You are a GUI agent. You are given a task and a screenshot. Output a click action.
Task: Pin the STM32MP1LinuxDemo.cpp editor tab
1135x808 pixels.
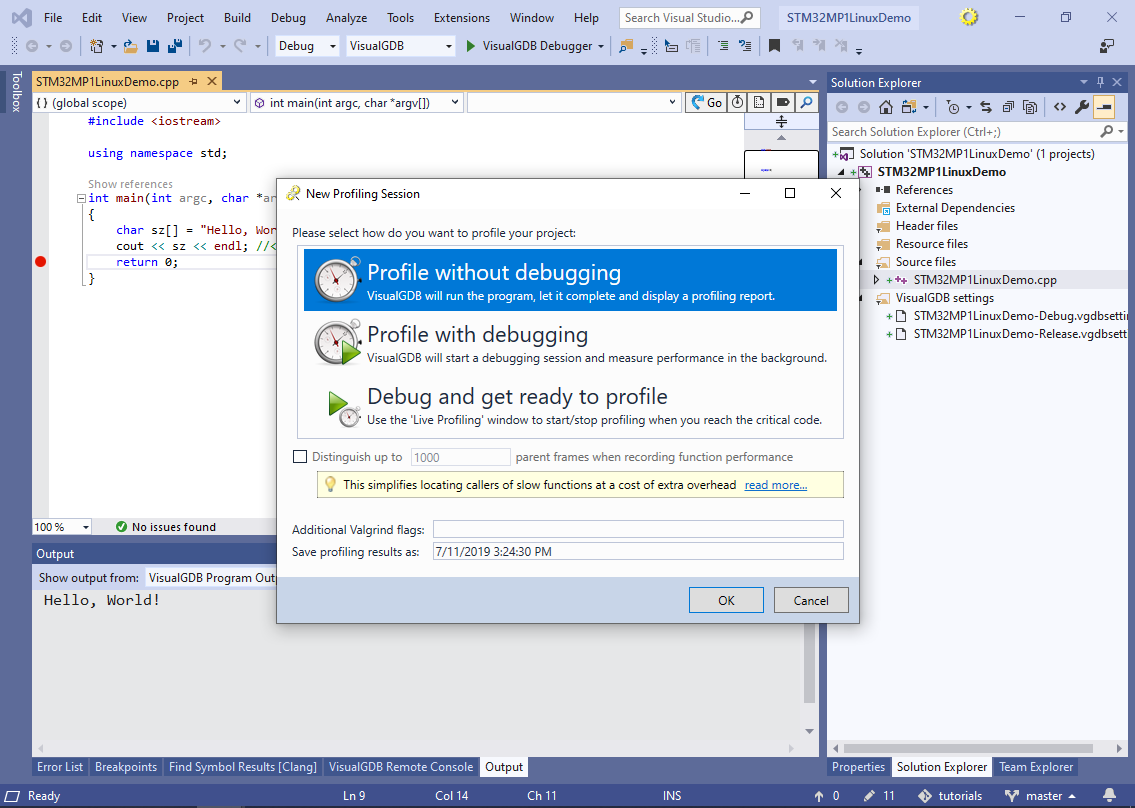(x=193, y=82)
